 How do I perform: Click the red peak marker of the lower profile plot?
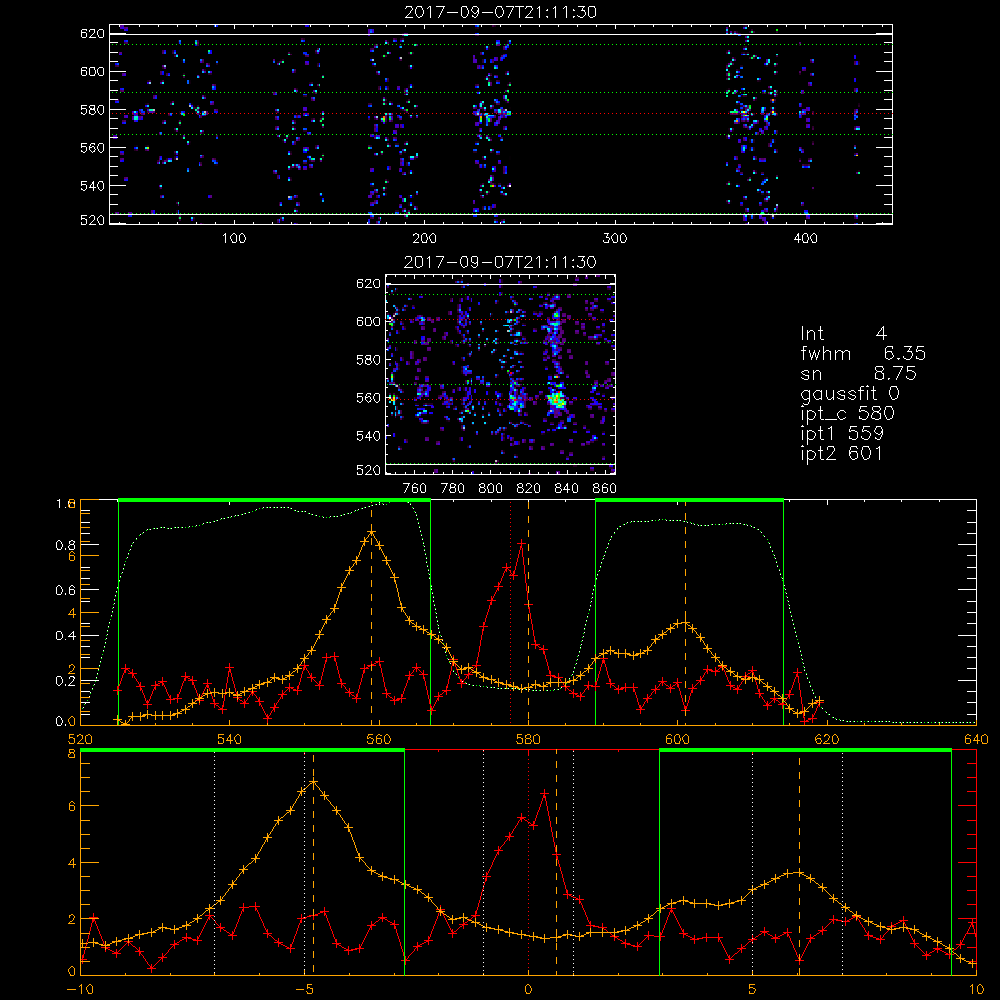pyautogui.click(x=545, y=793)
